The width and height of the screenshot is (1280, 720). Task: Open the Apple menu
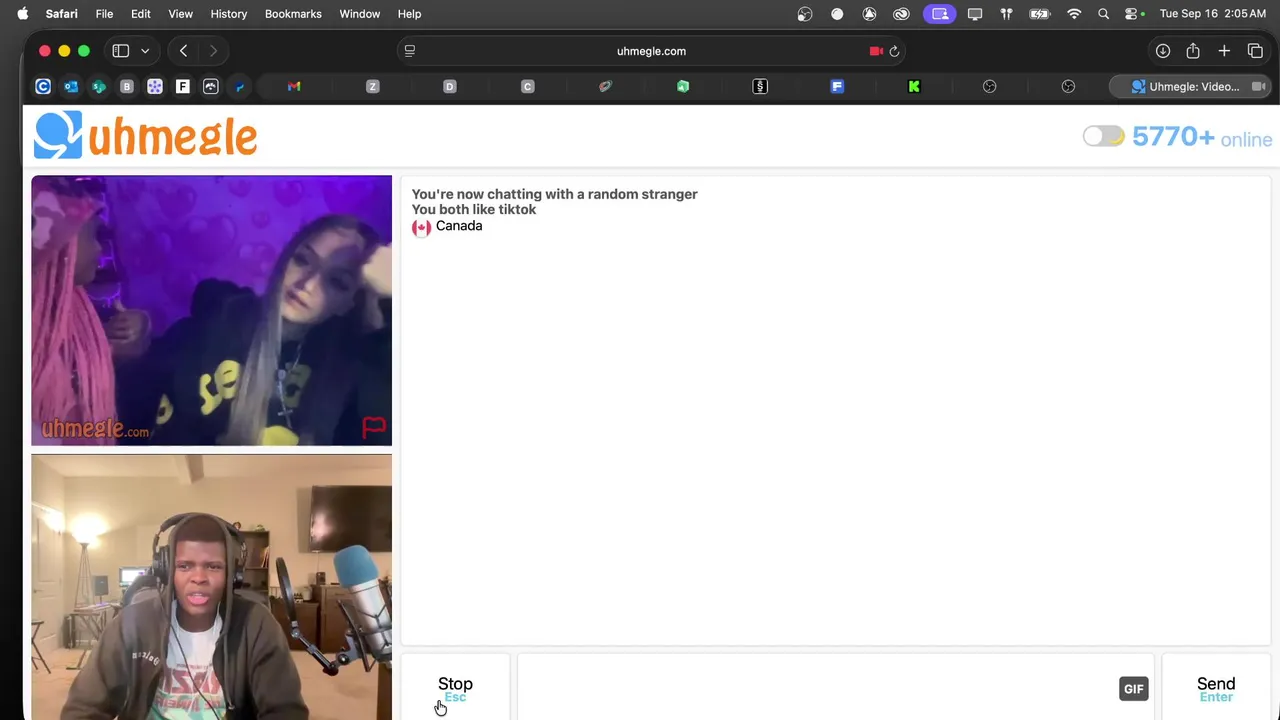23,14
